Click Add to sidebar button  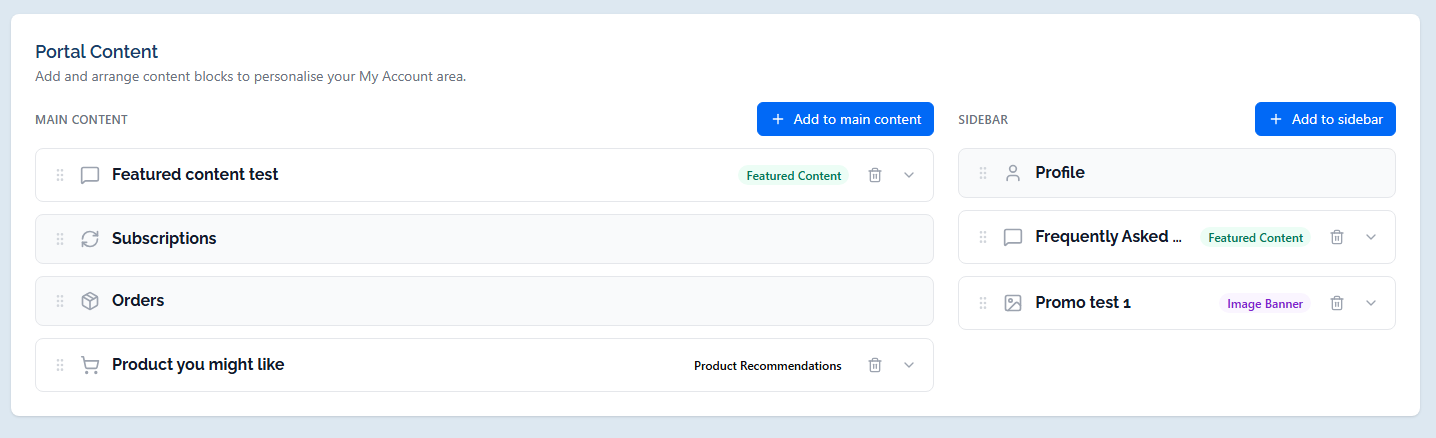pyautogui.click(x=1325, y=119)
